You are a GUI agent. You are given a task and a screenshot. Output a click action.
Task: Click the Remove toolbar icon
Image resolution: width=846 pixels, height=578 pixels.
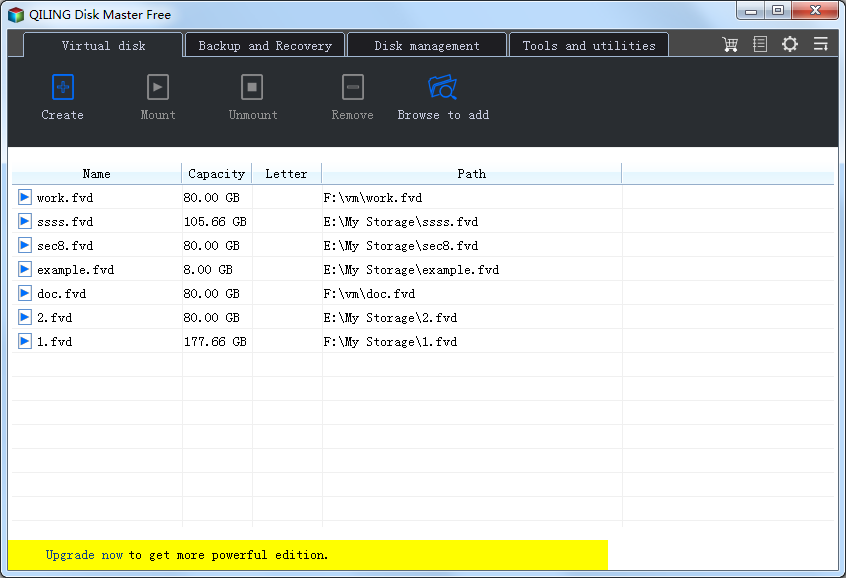click(x=353, y=87)
